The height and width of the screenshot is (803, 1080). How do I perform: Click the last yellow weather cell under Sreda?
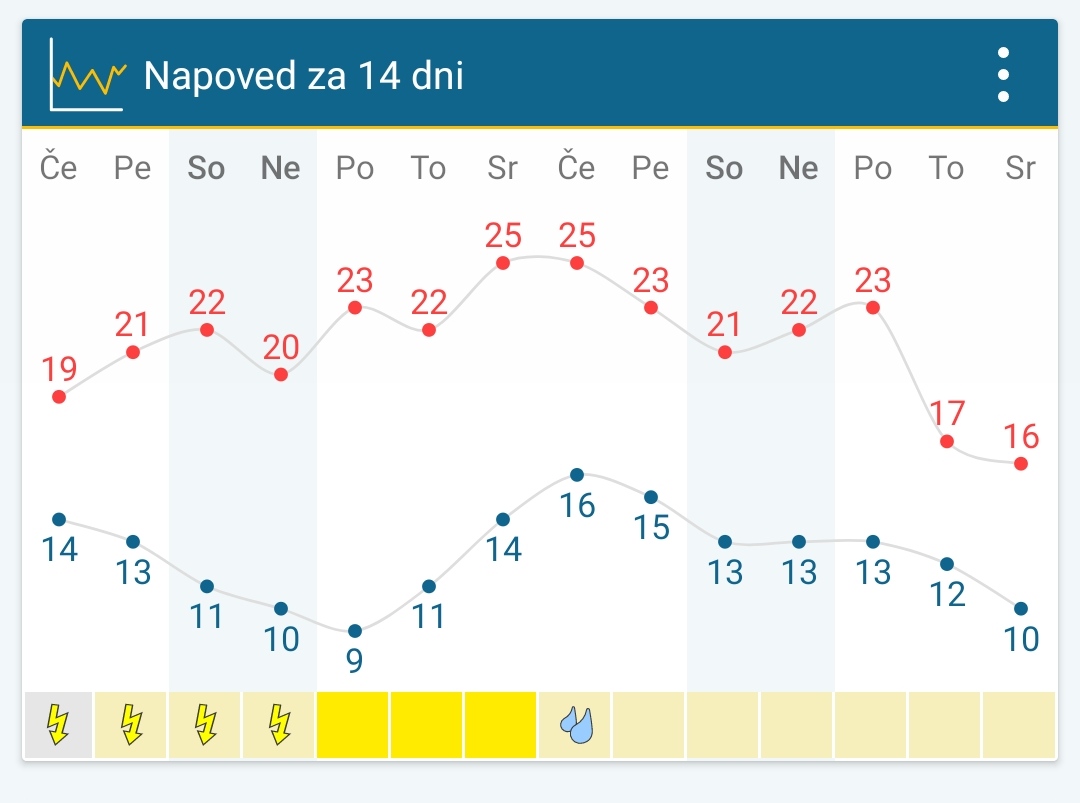(x=1020, y=725)
